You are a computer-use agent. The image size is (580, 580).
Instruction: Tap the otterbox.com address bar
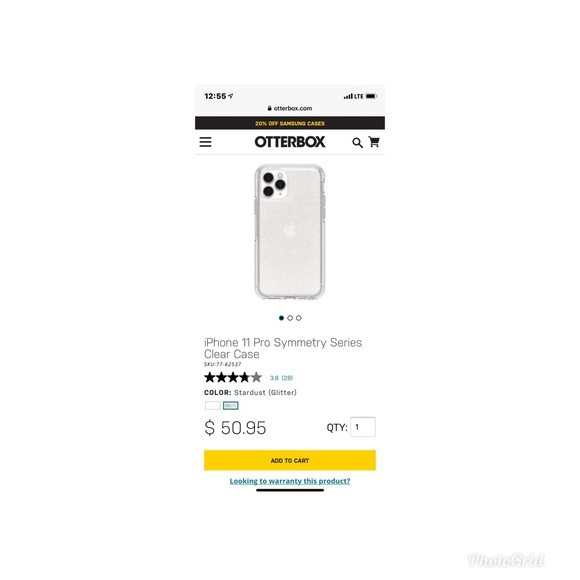pos(290,108)
